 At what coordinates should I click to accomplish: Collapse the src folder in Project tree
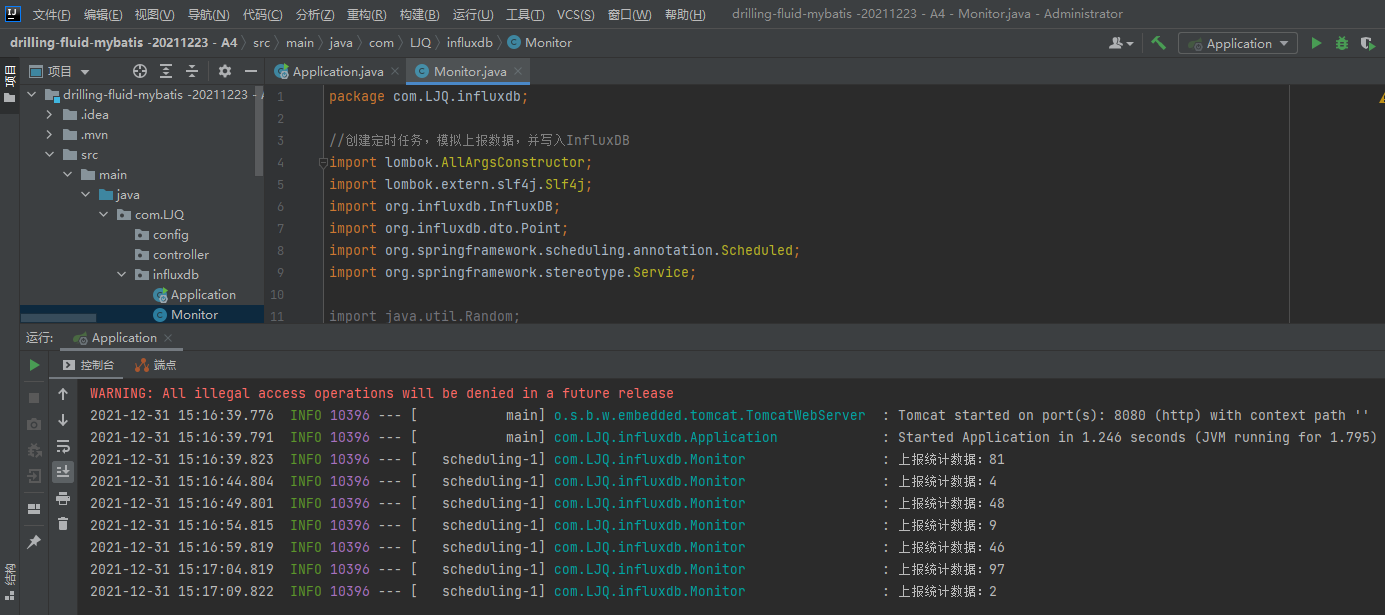[x=48, y=154]
